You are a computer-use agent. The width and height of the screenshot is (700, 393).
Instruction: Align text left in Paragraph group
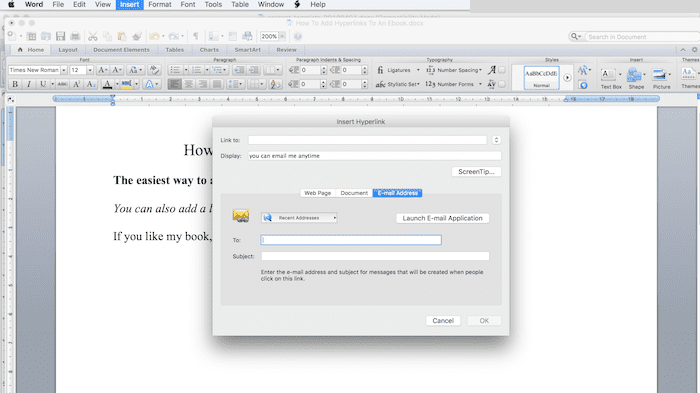coord(175,84)
